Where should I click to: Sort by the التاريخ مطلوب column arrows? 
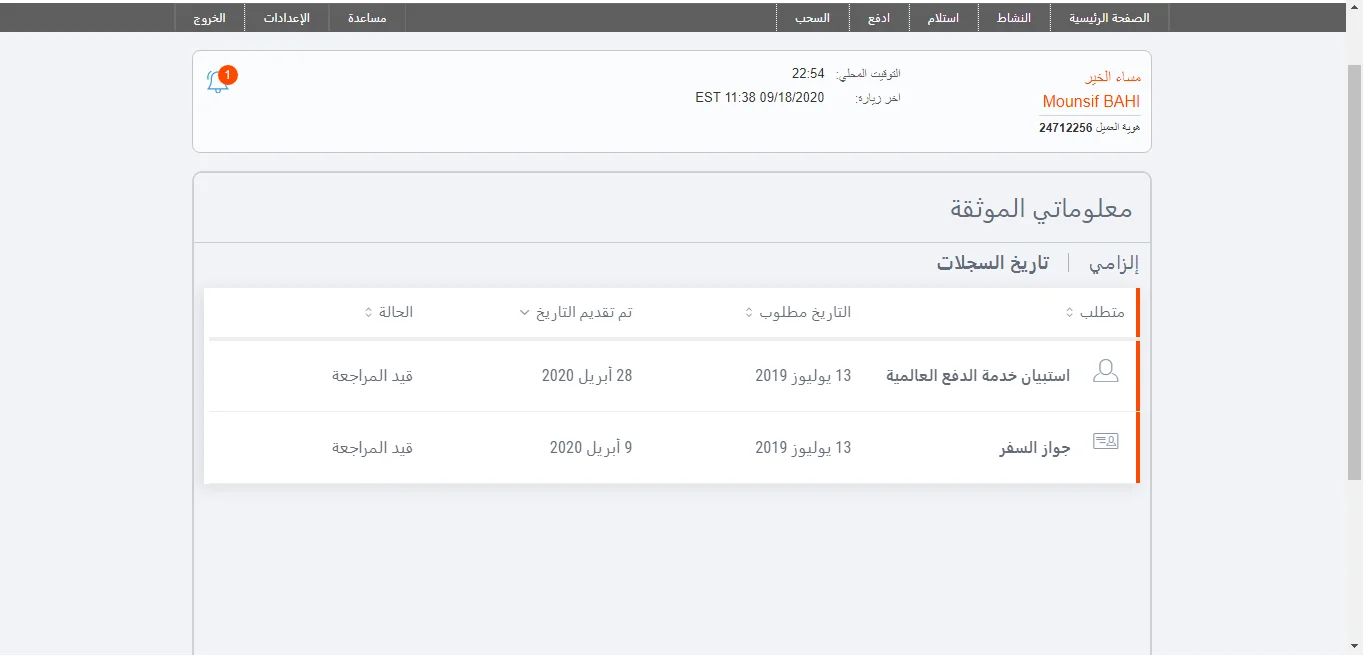(x=749, y=313)
